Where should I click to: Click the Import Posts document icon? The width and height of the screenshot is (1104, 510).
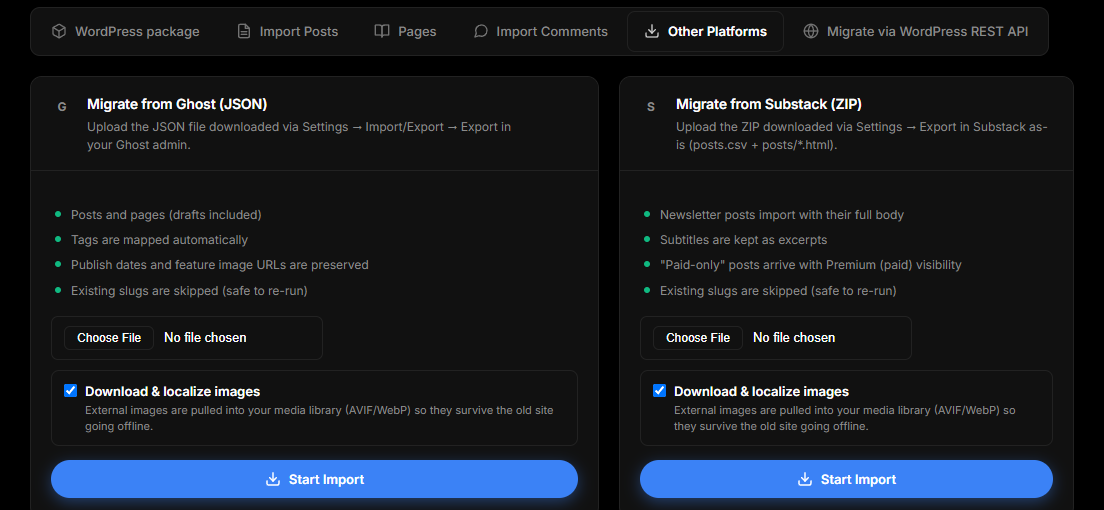click(244, 32)
